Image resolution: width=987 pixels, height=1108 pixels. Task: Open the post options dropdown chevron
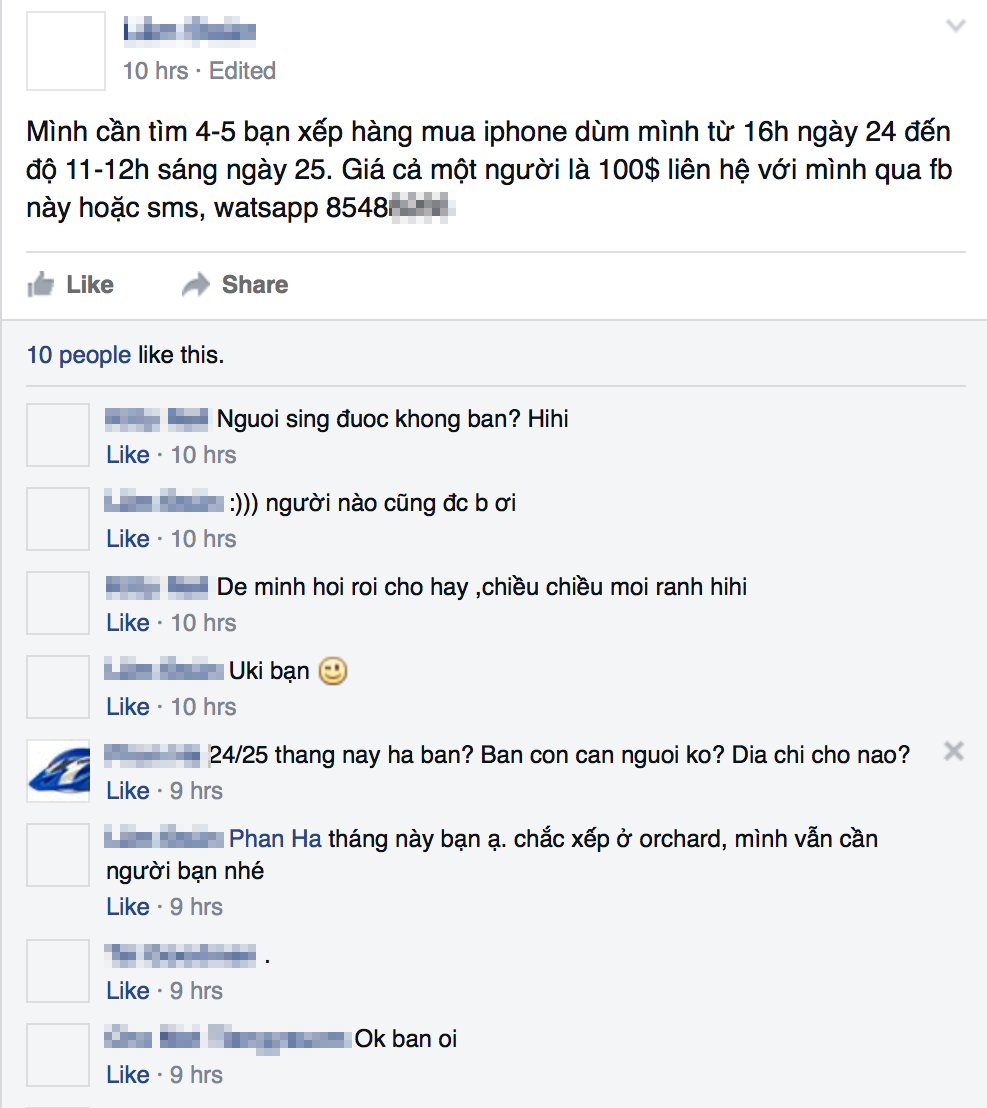(956, 27)
